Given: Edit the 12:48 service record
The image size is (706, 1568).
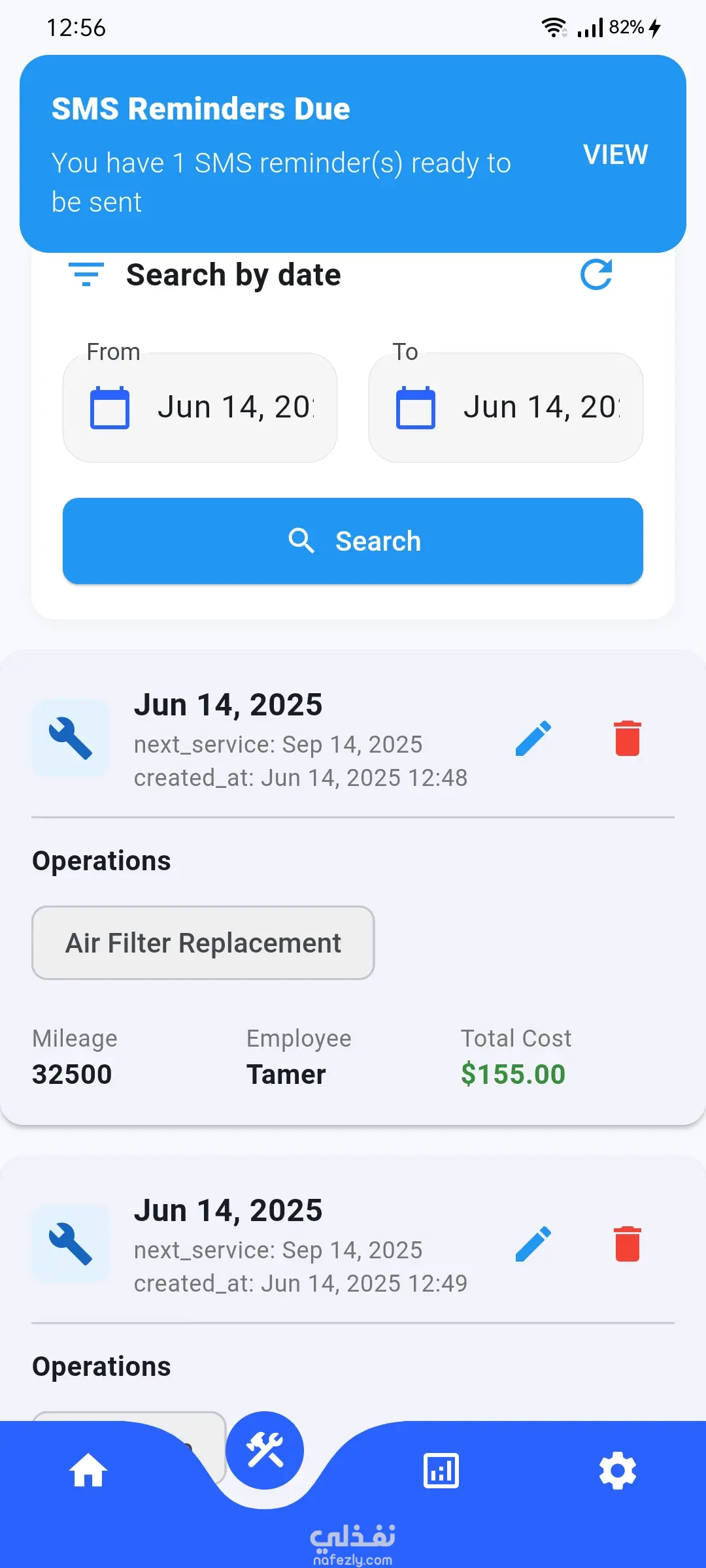Looking at the screenshot, I should [533, 738].
